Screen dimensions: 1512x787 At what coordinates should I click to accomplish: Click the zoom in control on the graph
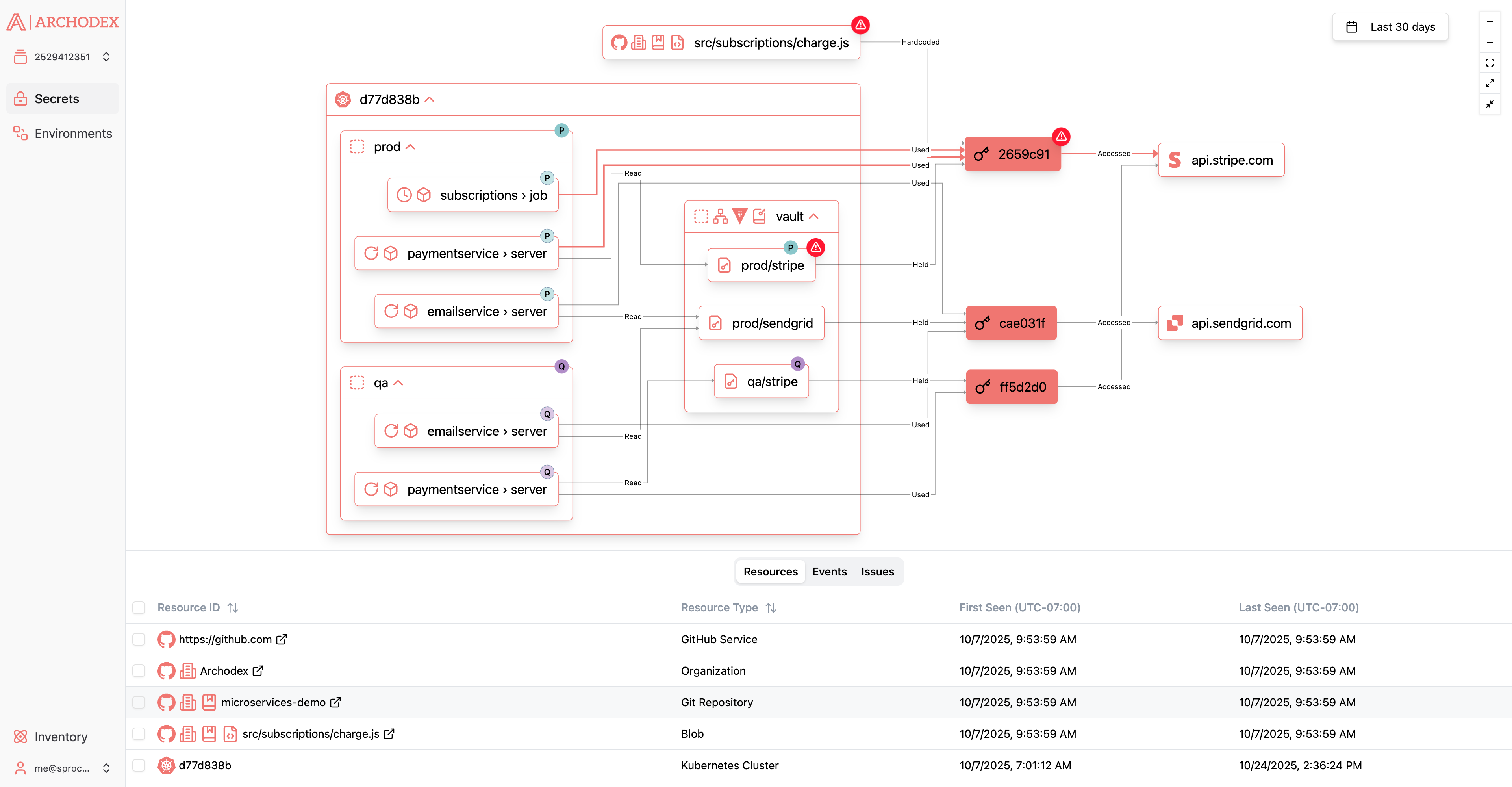[1490, 21]
